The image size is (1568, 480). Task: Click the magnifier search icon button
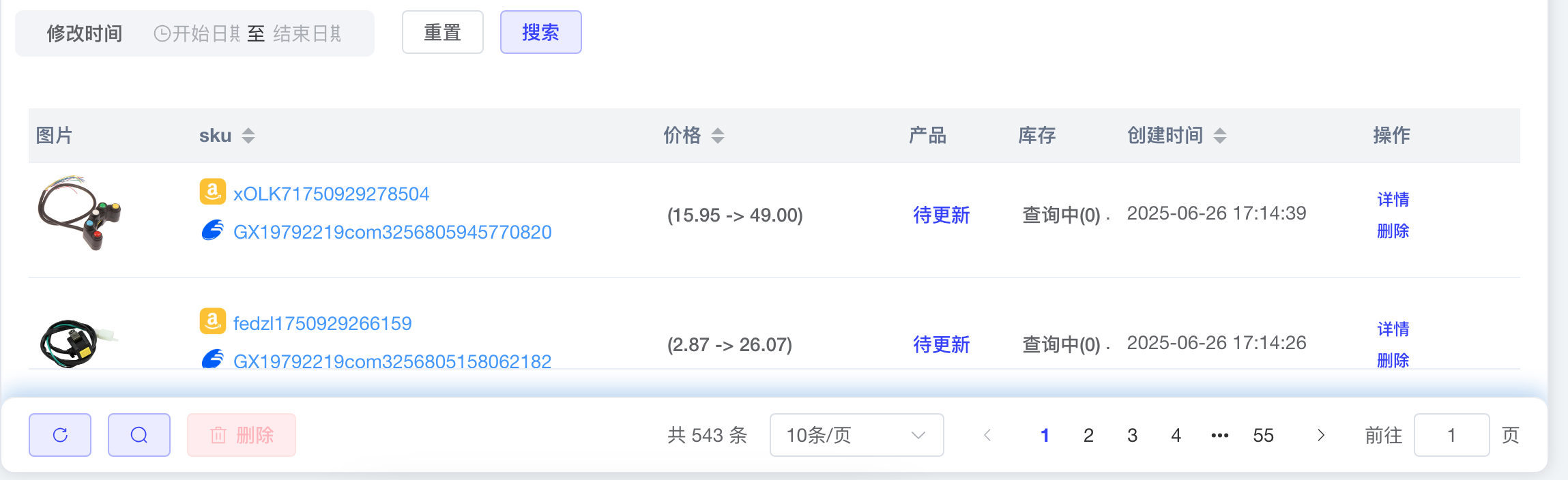tap(139, 435)
